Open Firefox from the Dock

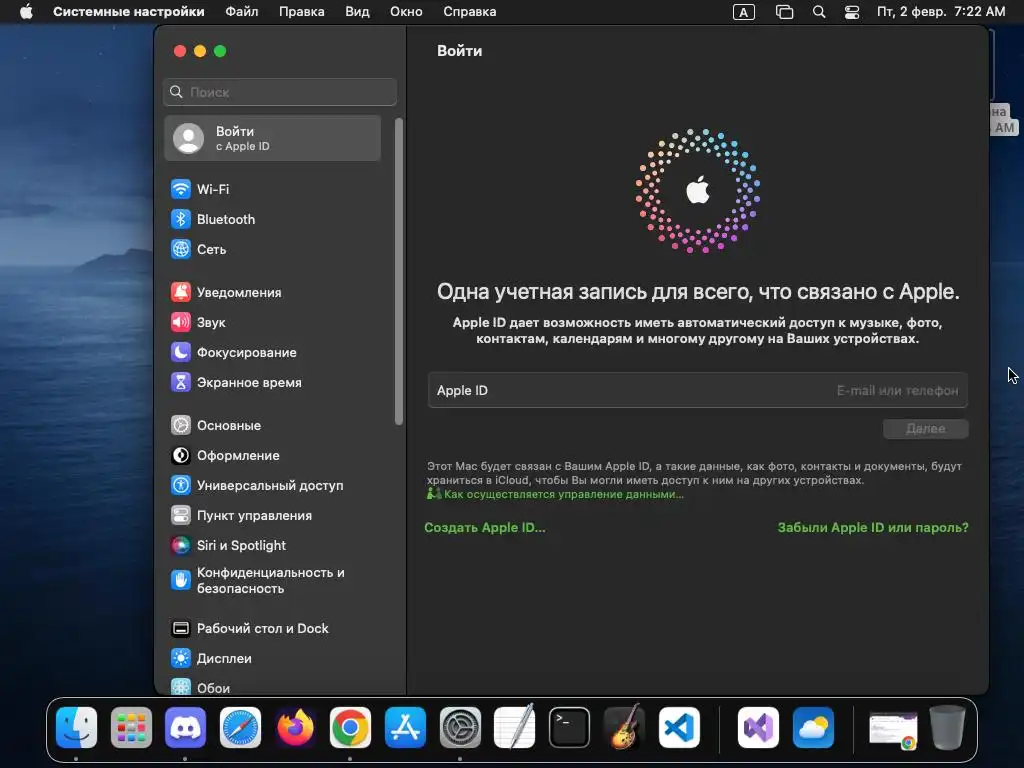[x=295, y=728]
